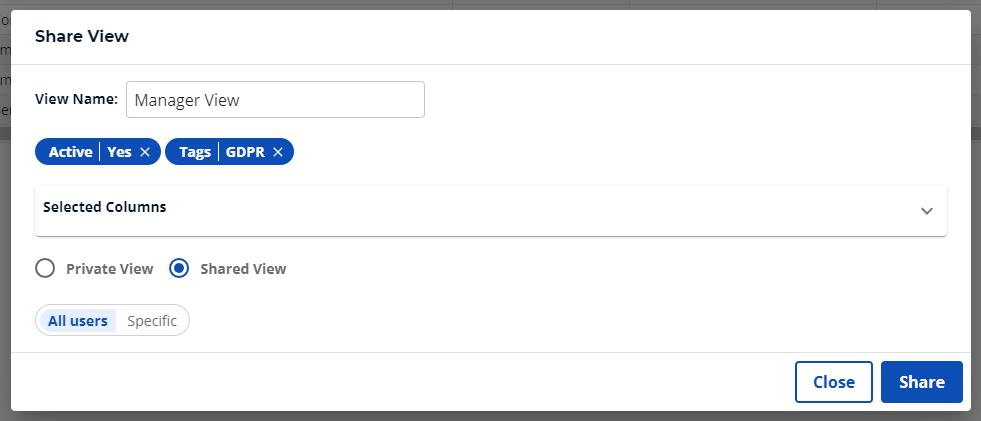Switch sharing to Specific users
Image resolution: width=981 pixels, height=421 pixels.
pyautogui.click(x=152, y=321)
